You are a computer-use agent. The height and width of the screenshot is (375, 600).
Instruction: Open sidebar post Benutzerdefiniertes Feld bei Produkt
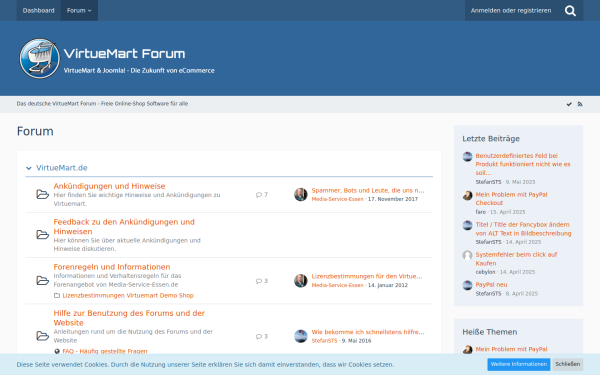(523, 164)
